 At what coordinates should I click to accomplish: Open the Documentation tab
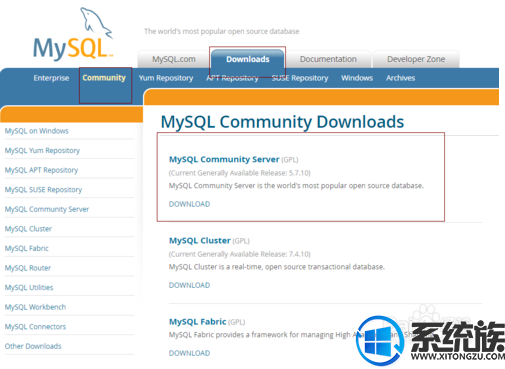[x=328, y=59]
